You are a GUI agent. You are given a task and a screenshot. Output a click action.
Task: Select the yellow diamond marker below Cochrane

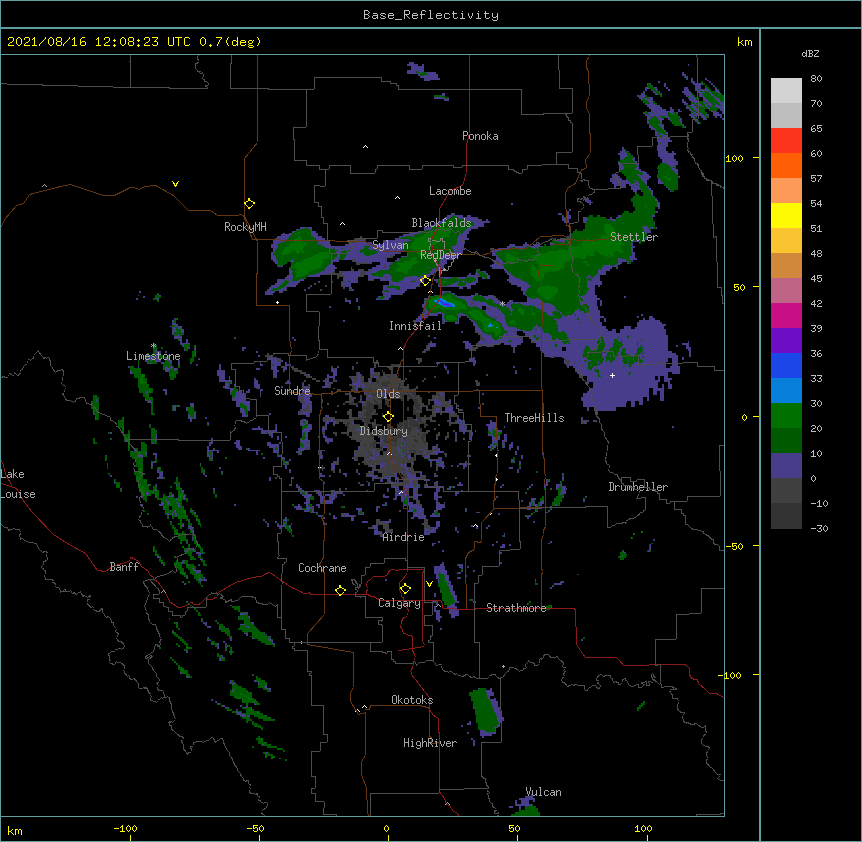point(340,590)
